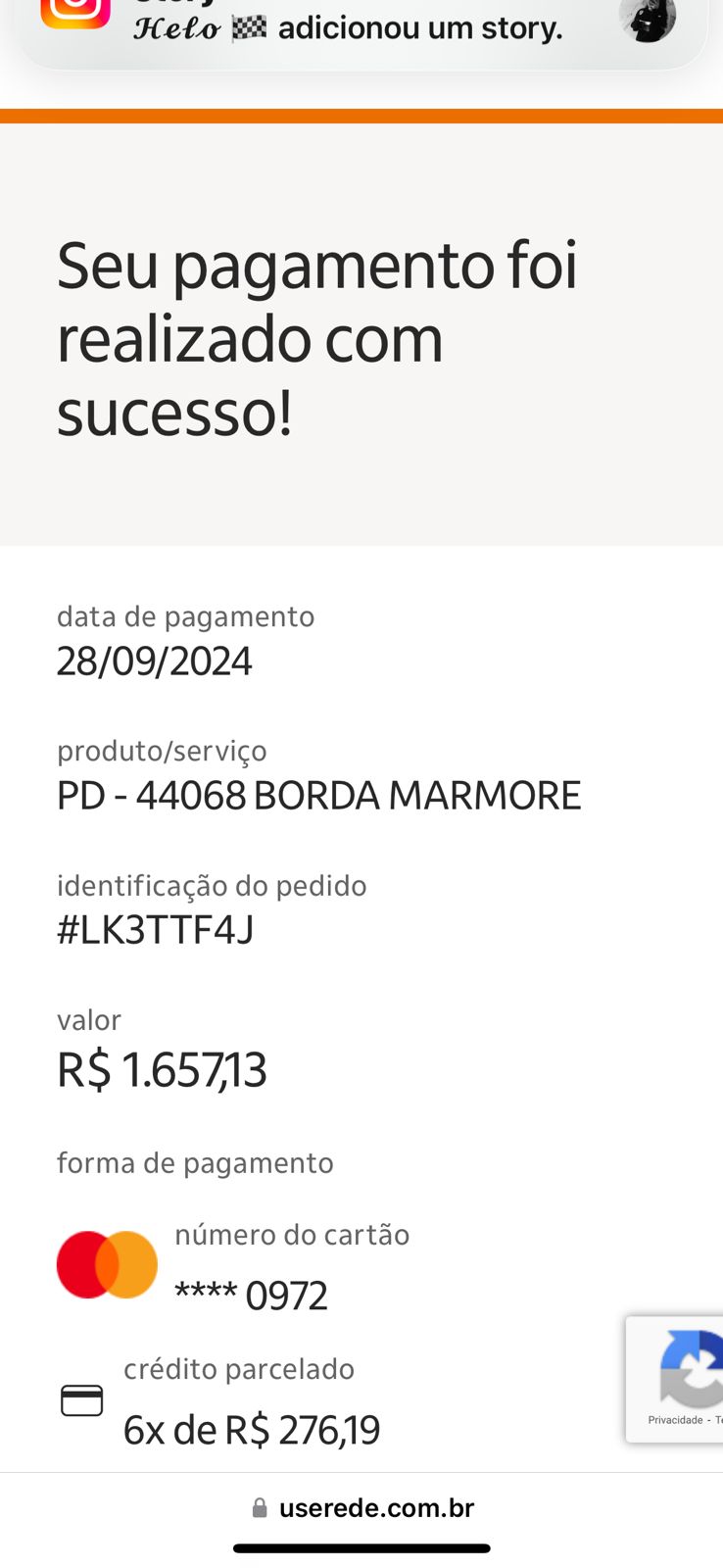Open the profile avatar in the notification
This screenshot has height=1568, width=723.
click(648, 19)
